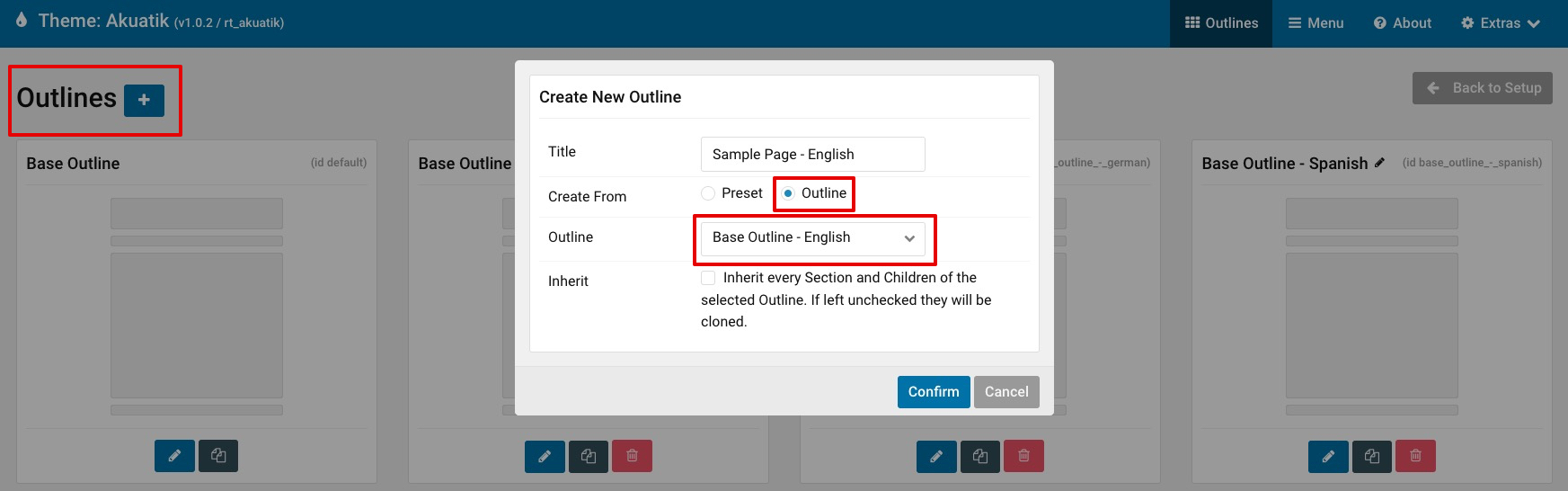Click the Title field containing Sample Page - English
Image resolution: width=1568 pixels, height=491 pixels.
(x=812, y=155)
